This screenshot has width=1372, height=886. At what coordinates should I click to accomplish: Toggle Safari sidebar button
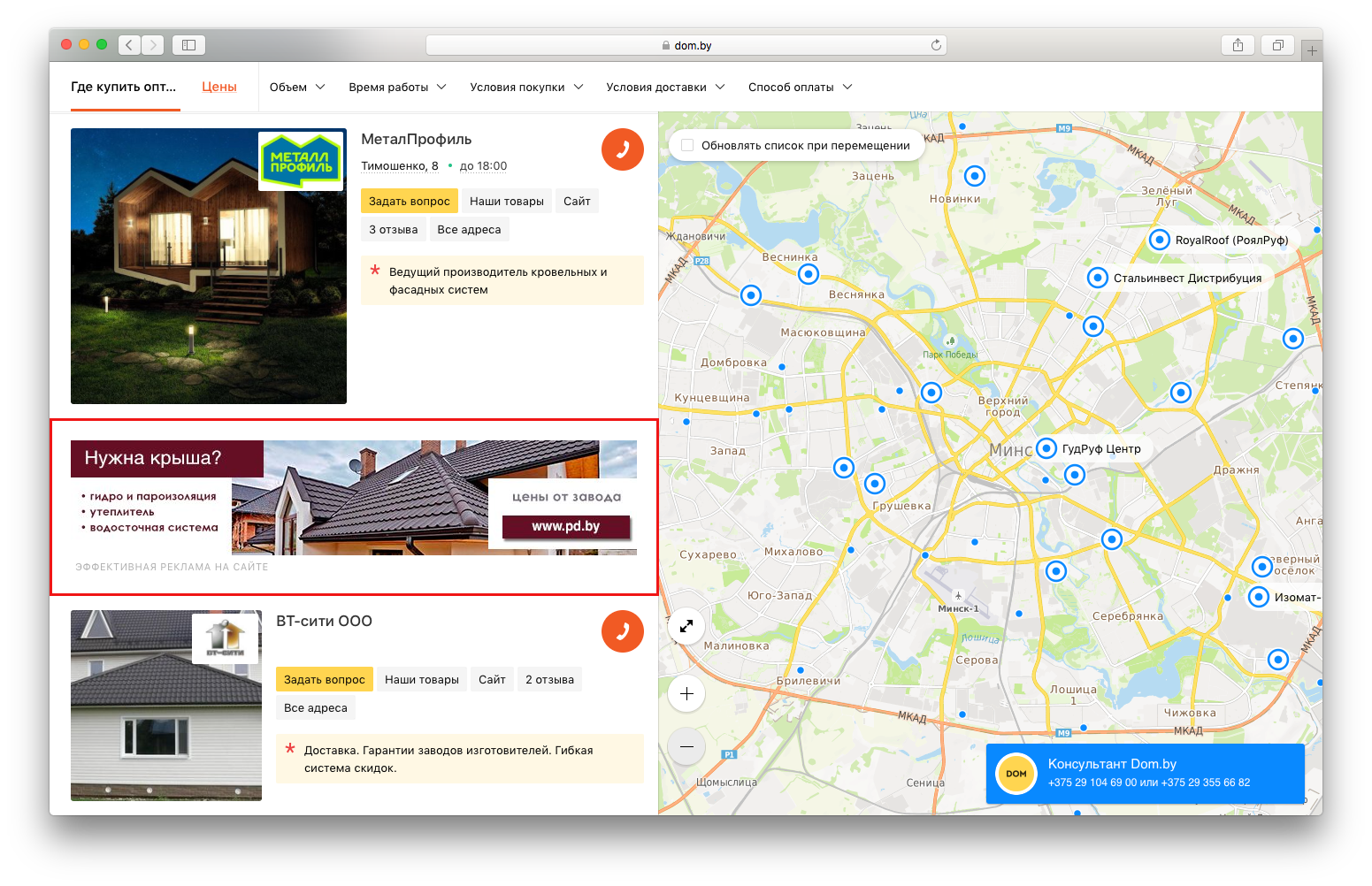pos(188,45)
